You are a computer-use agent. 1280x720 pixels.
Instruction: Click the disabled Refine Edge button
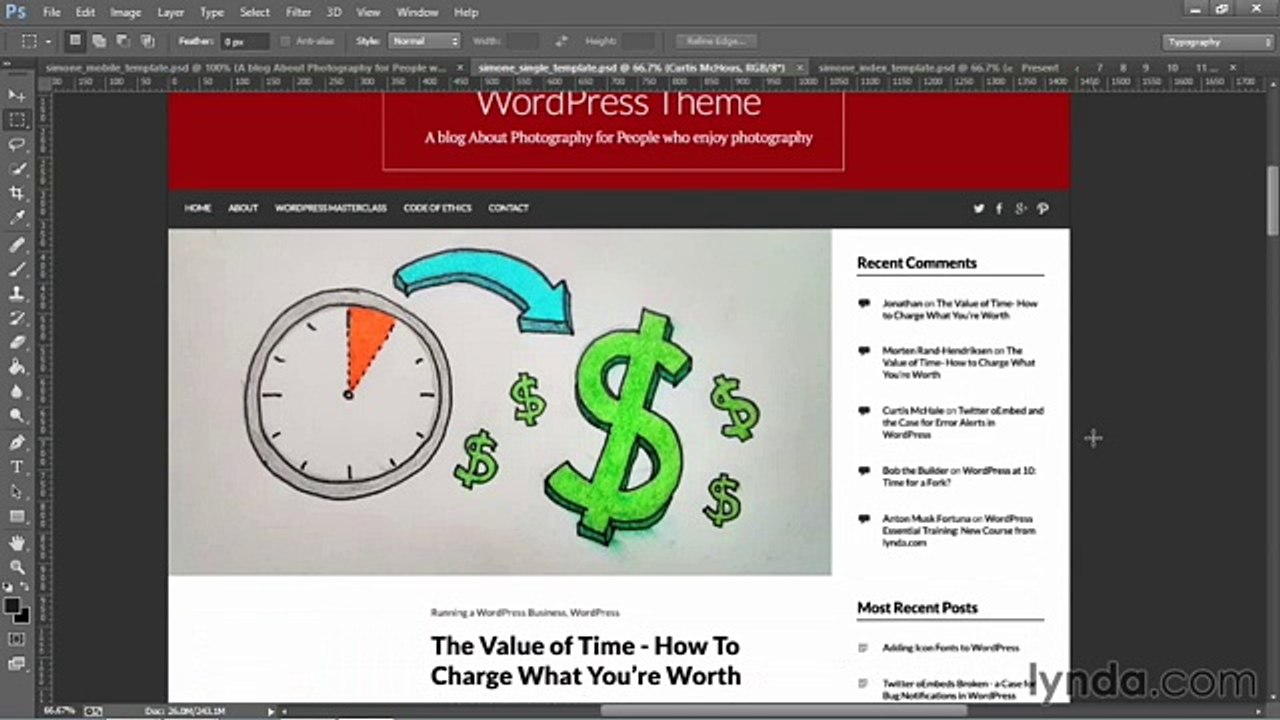click(716, 41)
